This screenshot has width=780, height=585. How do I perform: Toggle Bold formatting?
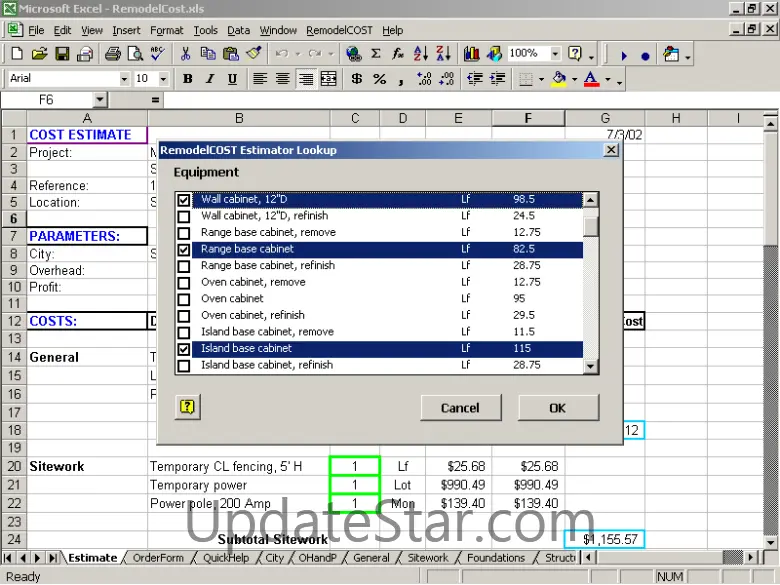pyautogui.click(x=188, y=79)
